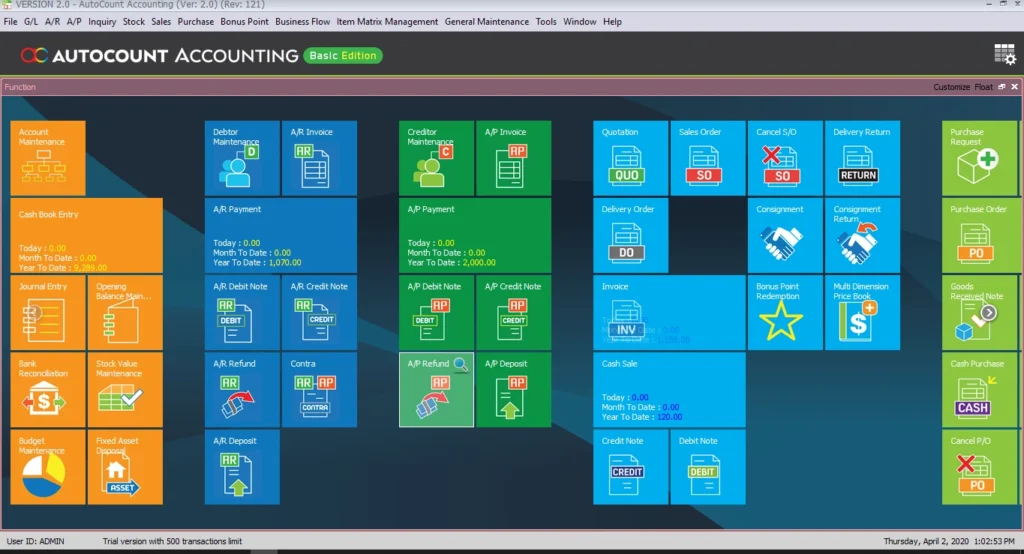Image resolution: width=1024 pixels, height=554 pixels.
Task: Open the Cancel S/O tile
Action: [x=785, y=158]
